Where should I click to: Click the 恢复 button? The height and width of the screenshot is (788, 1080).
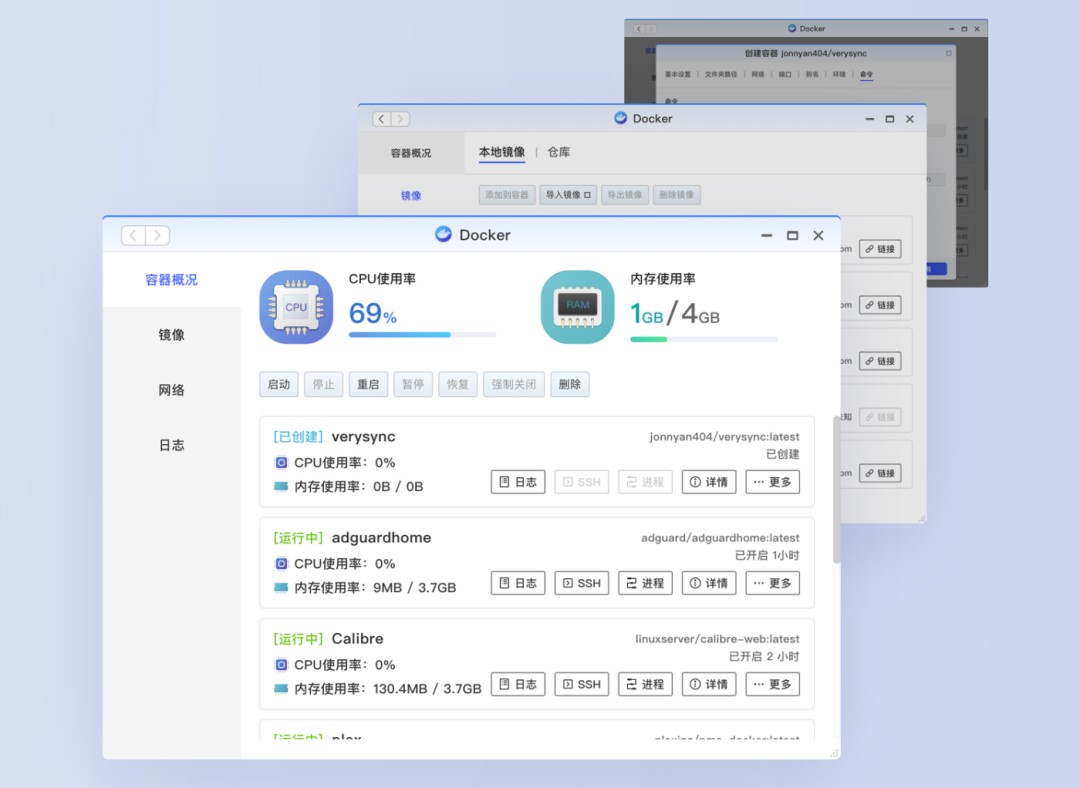[458, 384]
